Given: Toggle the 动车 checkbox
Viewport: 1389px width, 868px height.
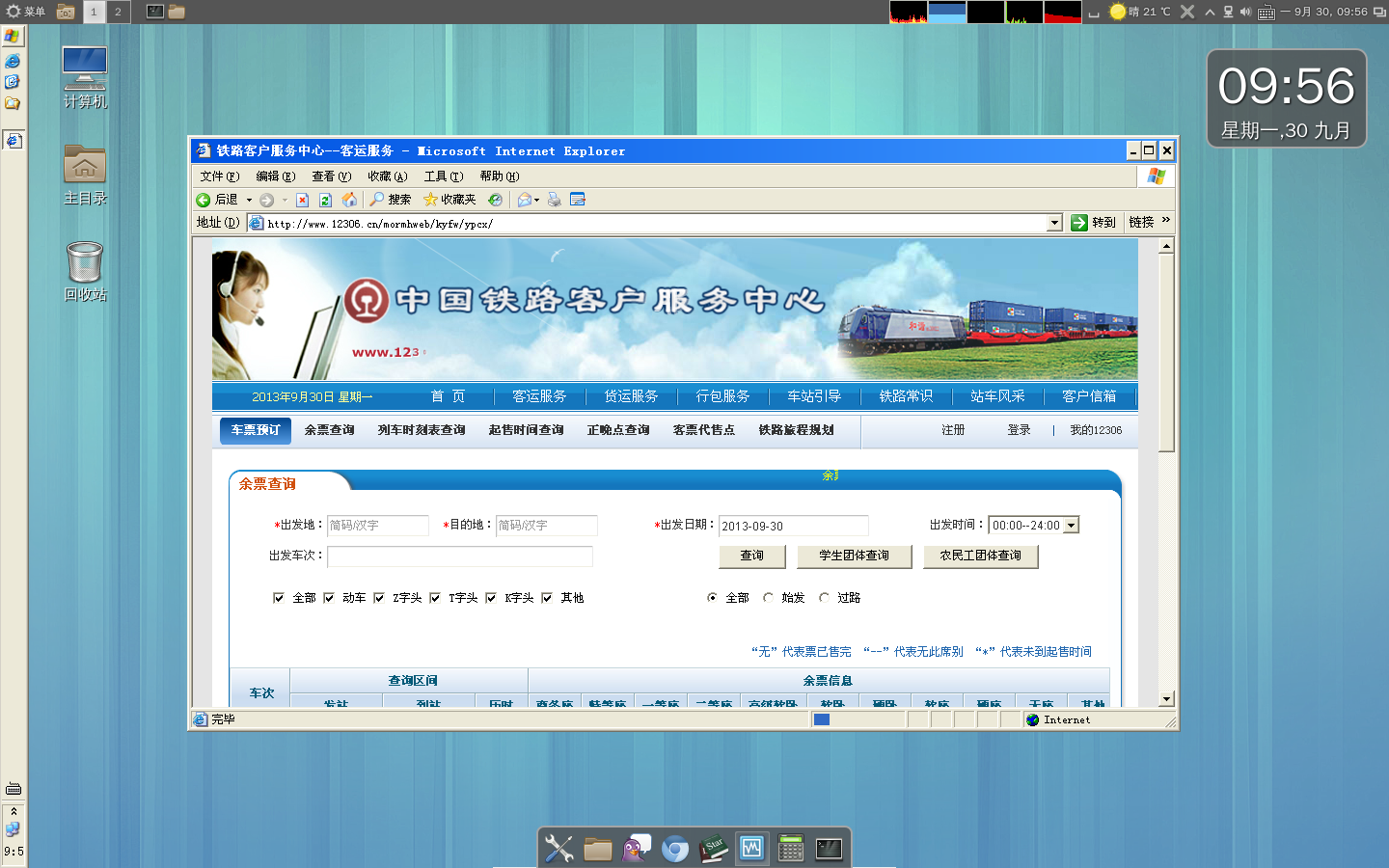Looking at the screenshot, I should pyautogui.click(x=329, y=598).
